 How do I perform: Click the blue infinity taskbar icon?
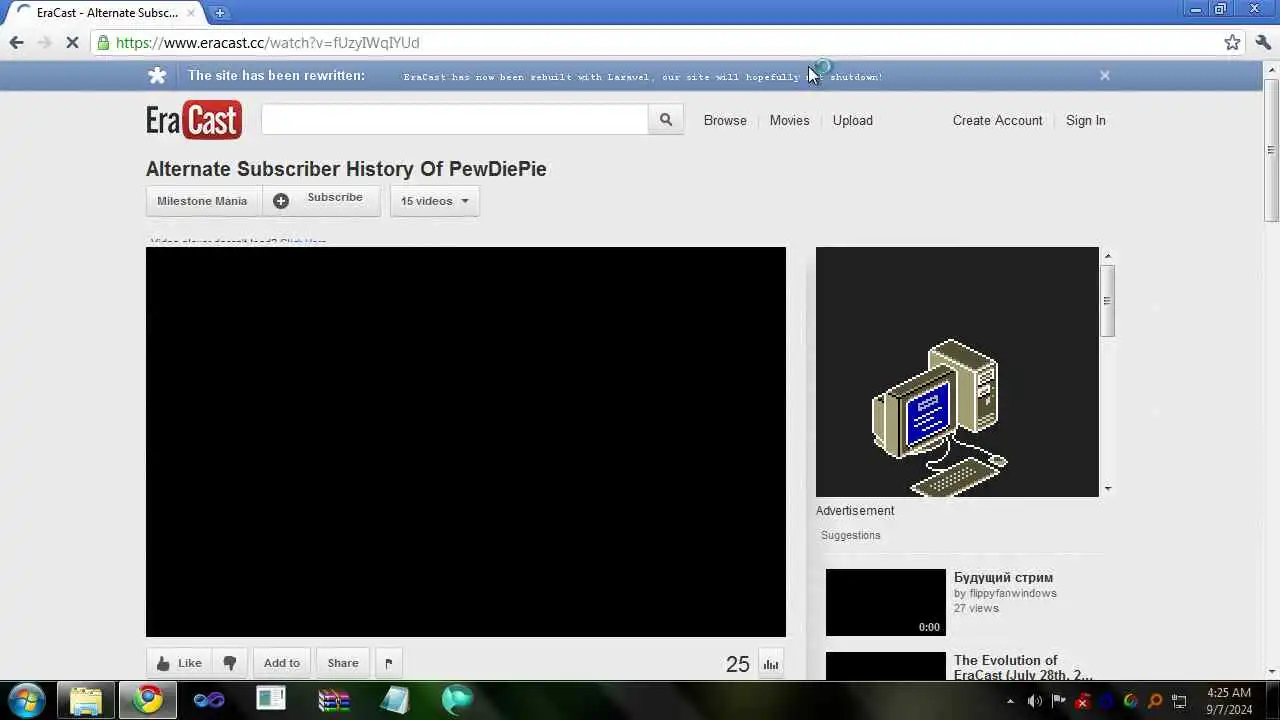209,699
